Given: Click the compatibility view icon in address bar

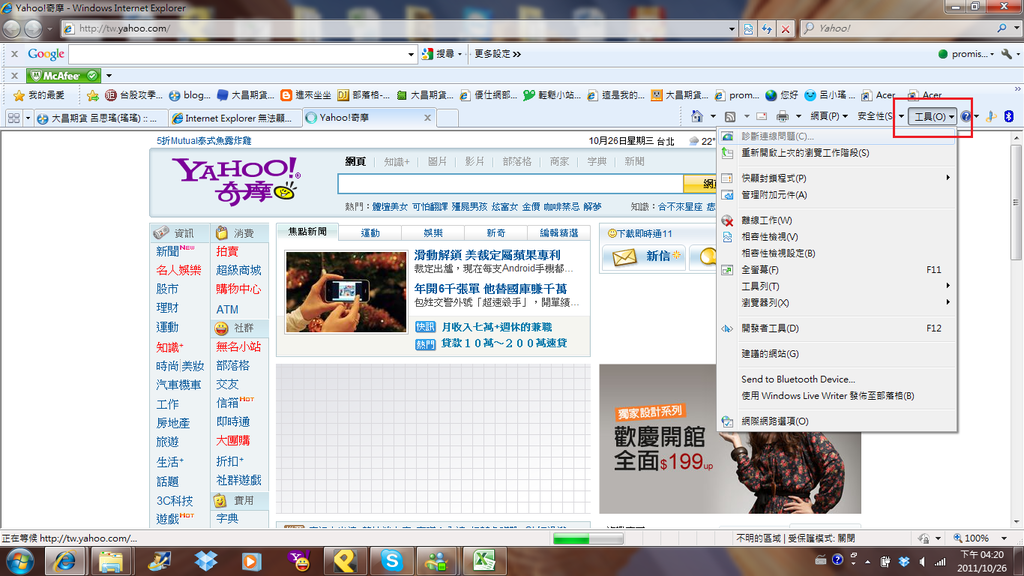Looking at the screenshot, I should tap(748, 29).
